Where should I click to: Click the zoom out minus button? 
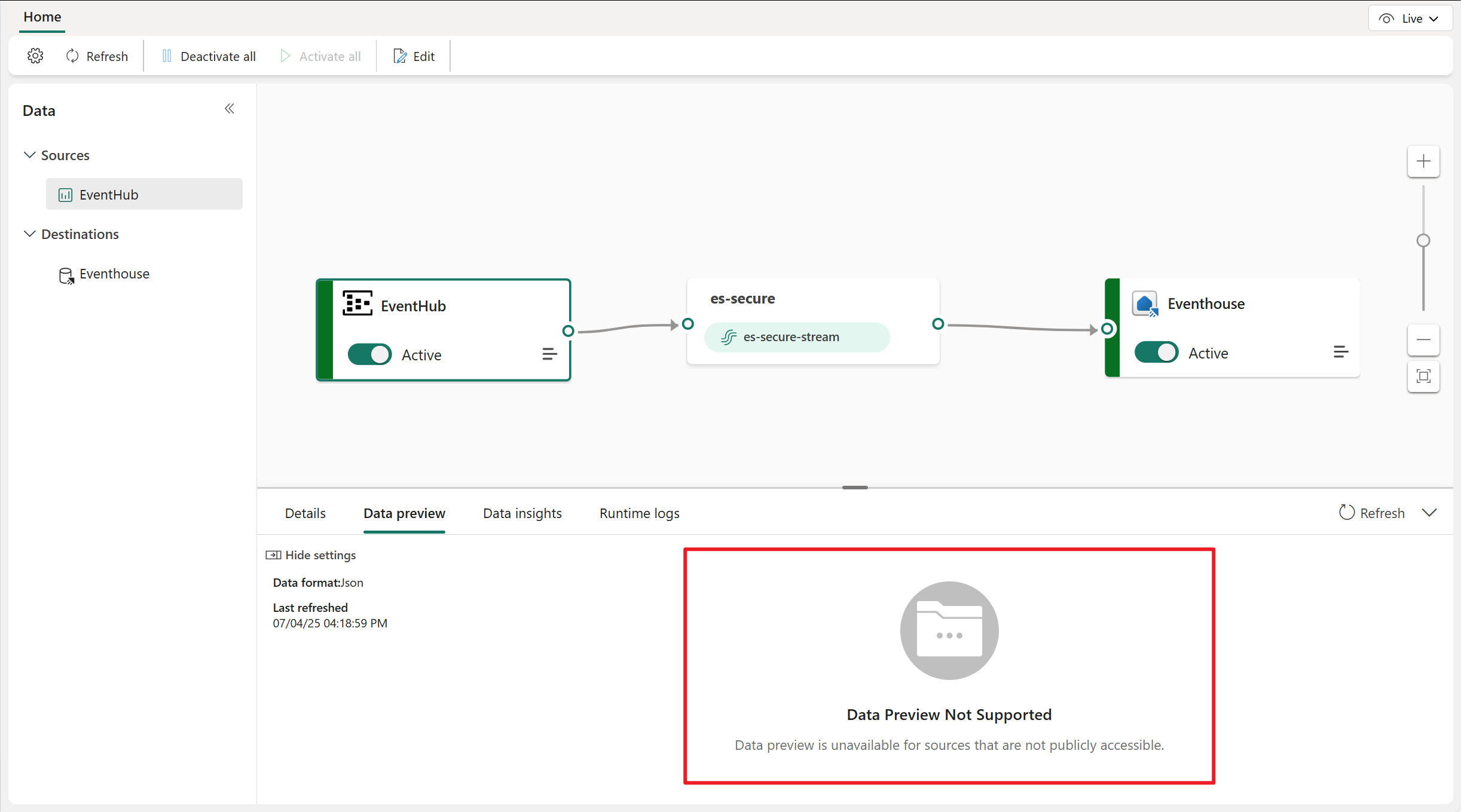point(1423,340)
